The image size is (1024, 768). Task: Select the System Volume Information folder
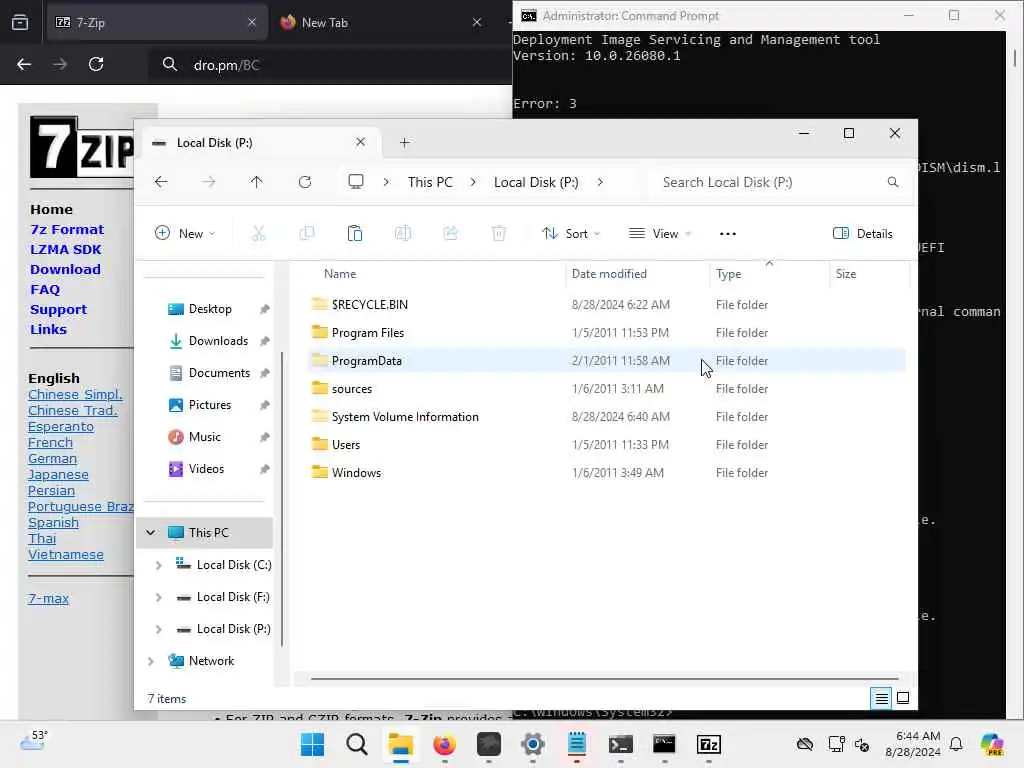click(x=405, y=417)
